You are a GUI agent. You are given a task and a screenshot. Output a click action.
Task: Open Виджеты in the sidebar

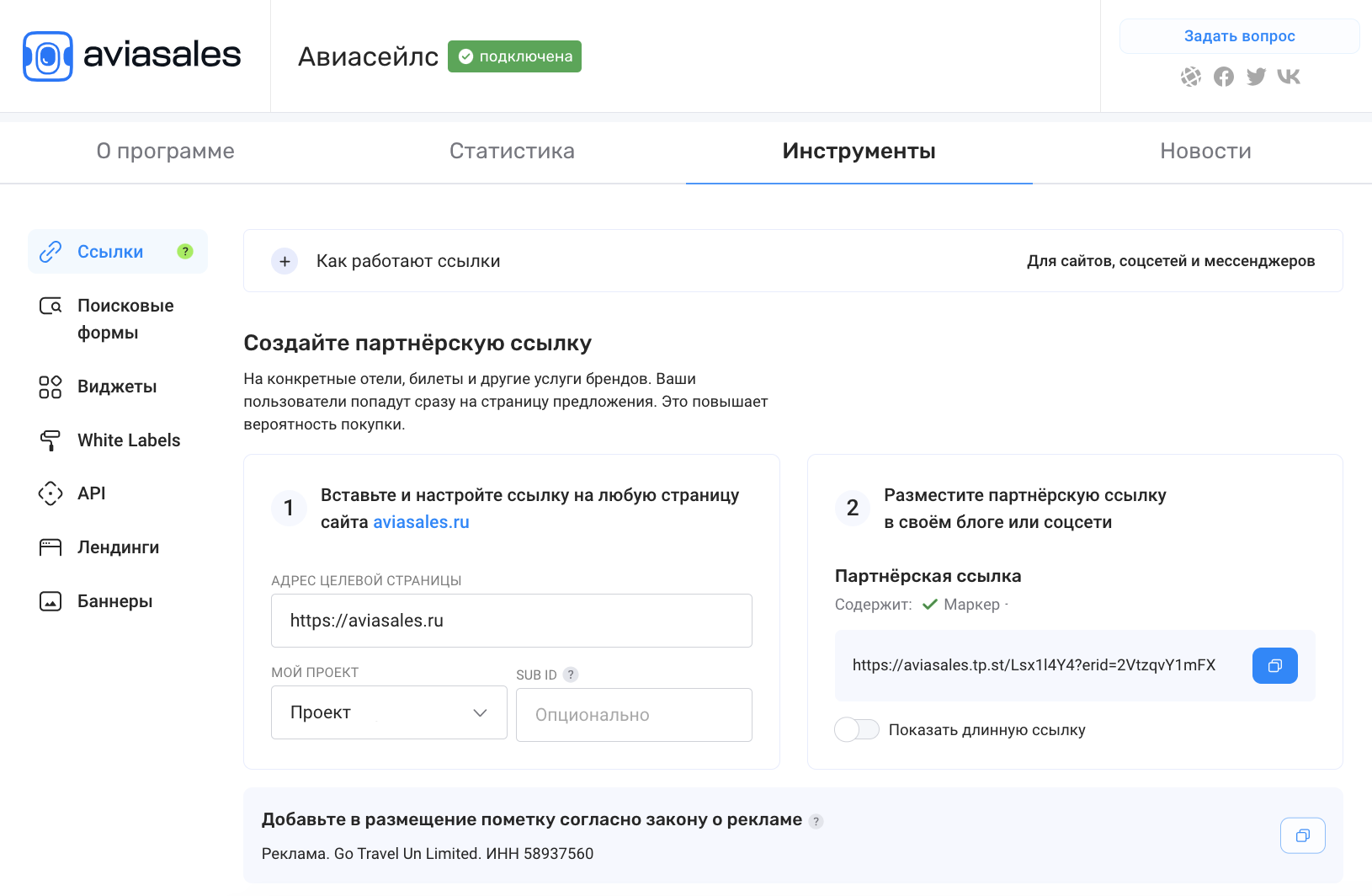point(118,387)
